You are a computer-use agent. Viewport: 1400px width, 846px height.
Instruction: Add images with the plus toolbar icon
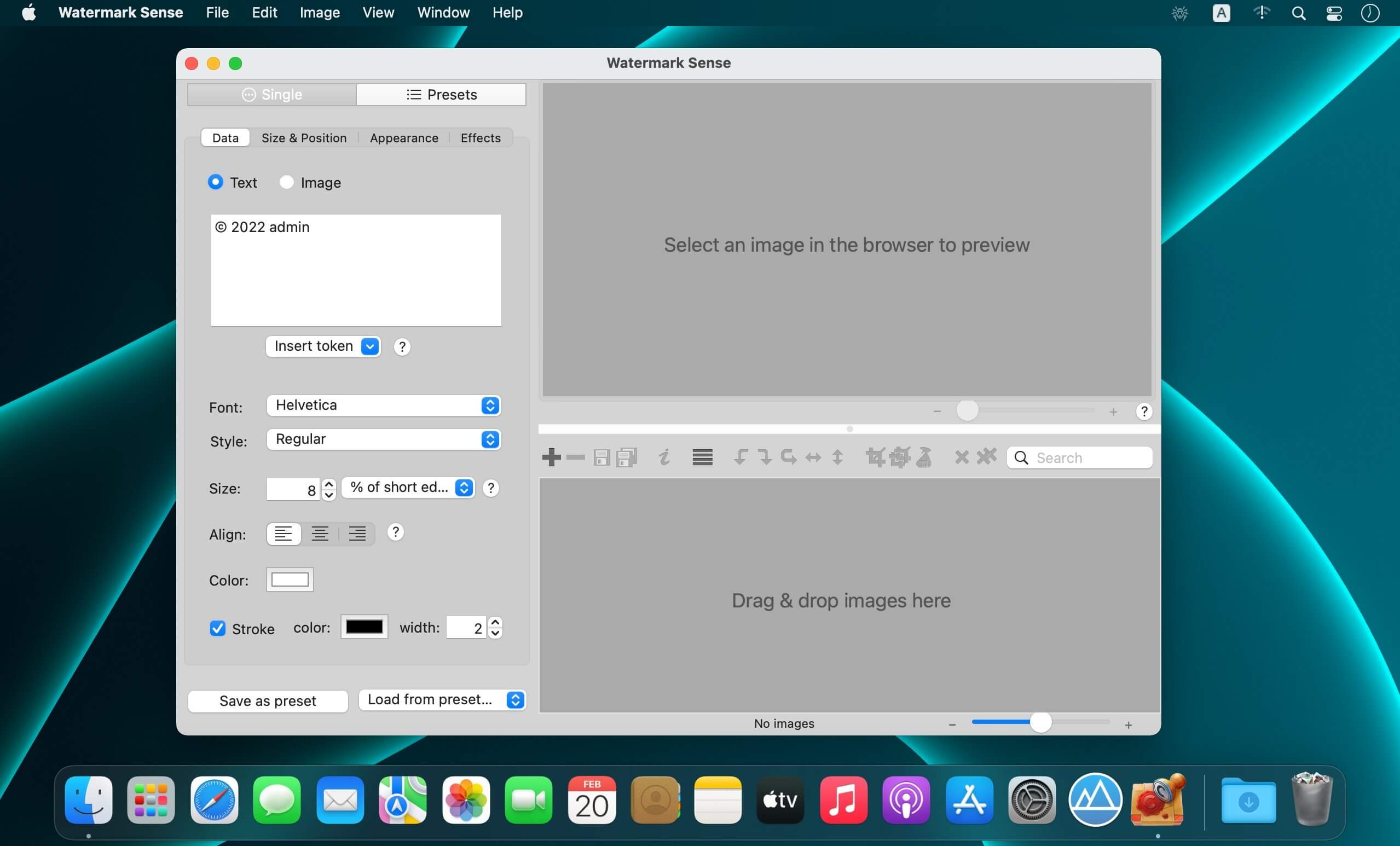click(551, 457)
